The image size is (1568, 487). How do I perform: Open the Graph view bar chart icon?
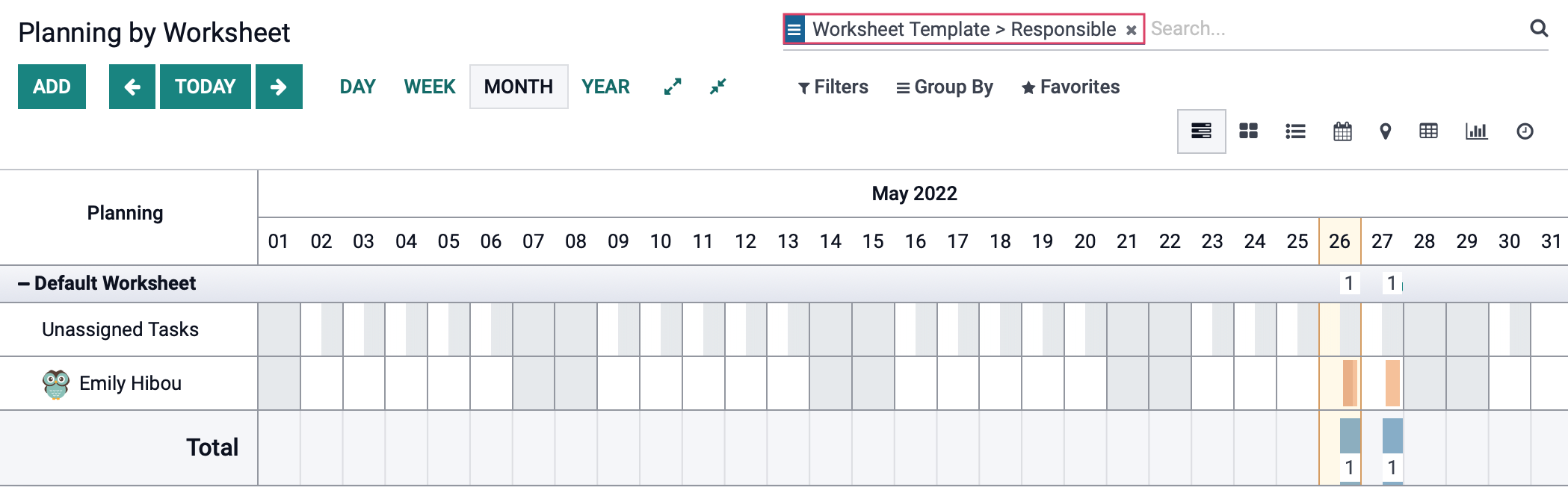pos(1476,131)
